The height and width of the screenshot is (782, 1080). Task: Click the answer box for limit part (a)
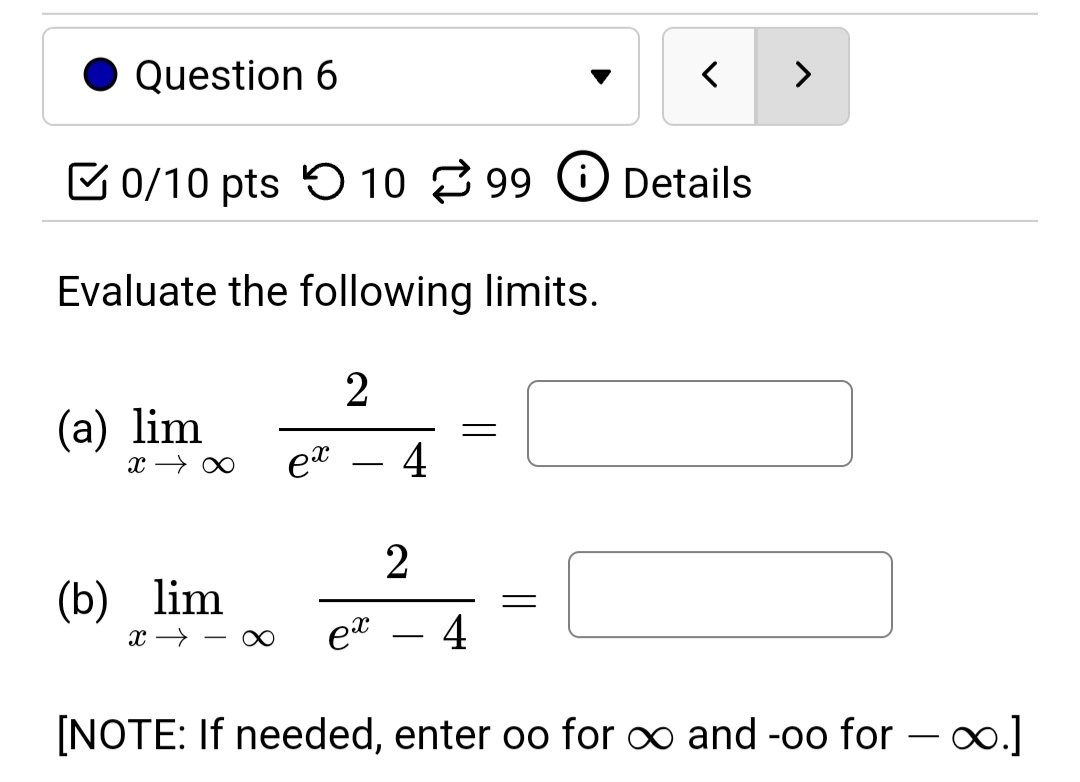690,424
